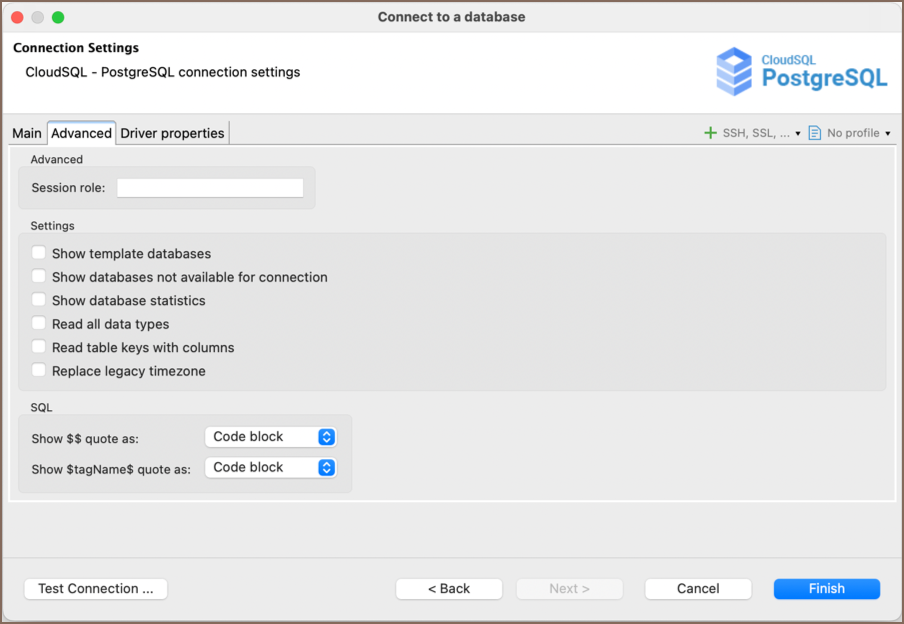Open Show $tagName$ quote as dropdown
Image resolution: width=904 pixels, height=624 pixels.
click(271, 467)
